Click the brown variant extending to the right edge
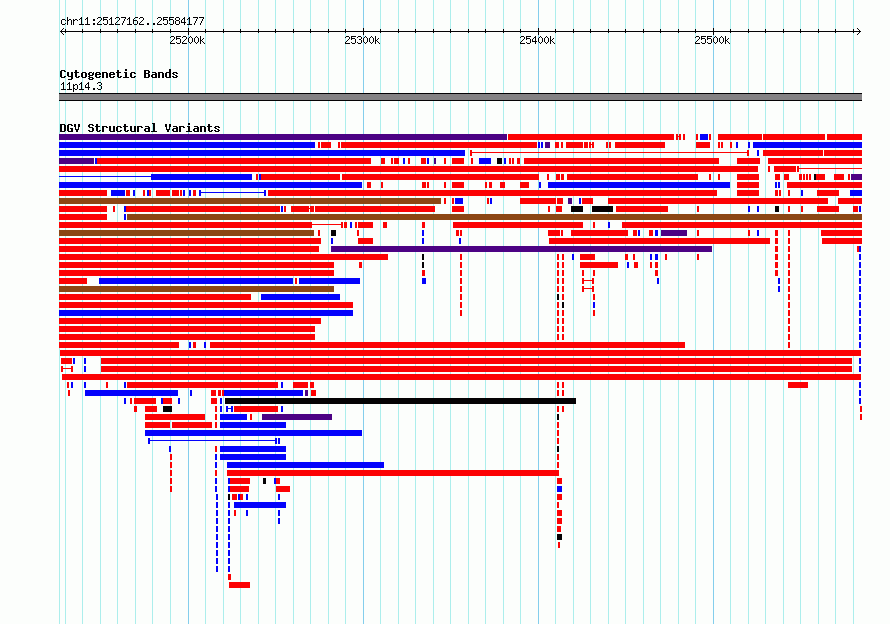This screenshot has height=624, width=890. 494,217
